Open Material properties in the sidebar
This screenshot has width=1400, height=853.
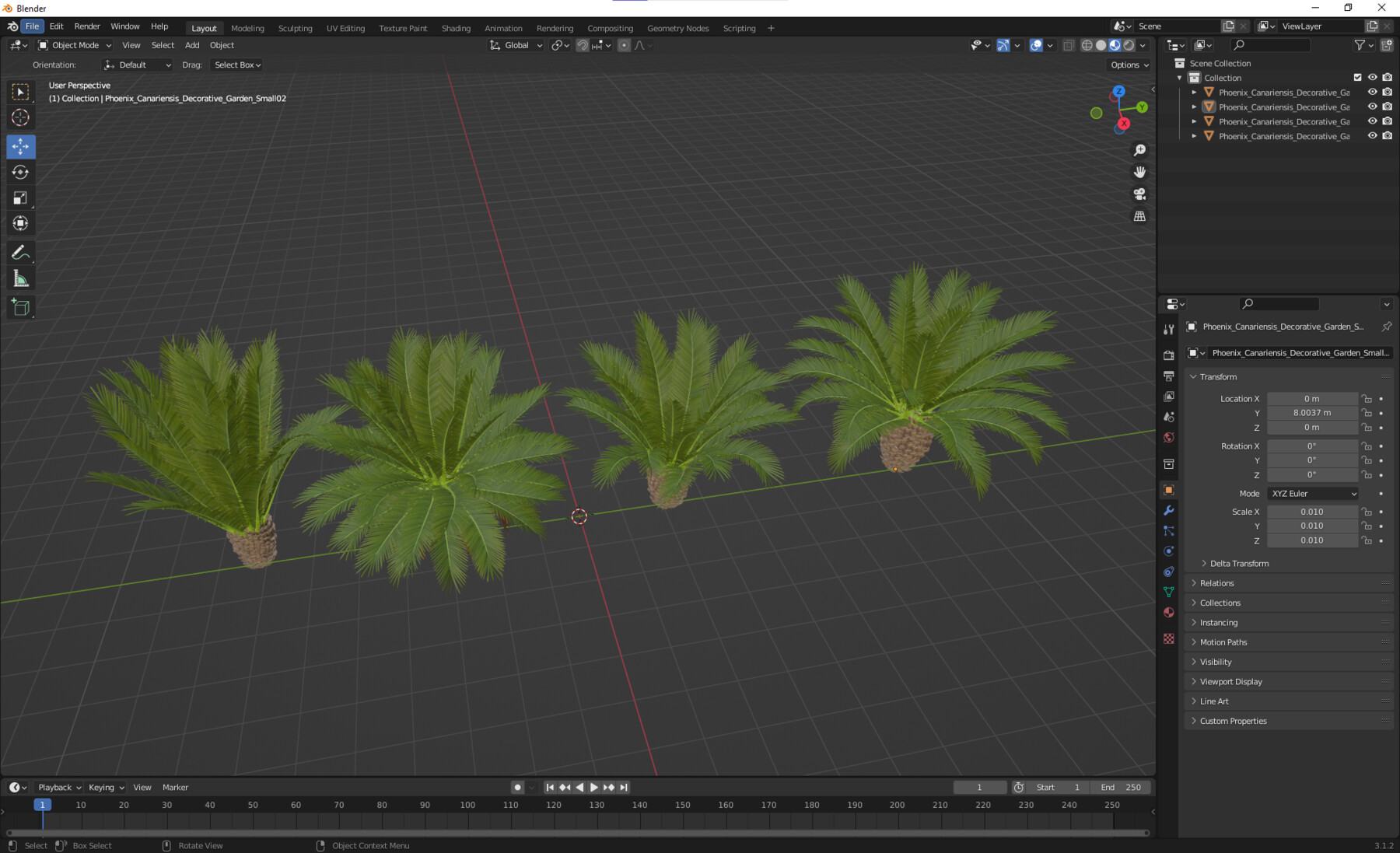point(1169,612)
